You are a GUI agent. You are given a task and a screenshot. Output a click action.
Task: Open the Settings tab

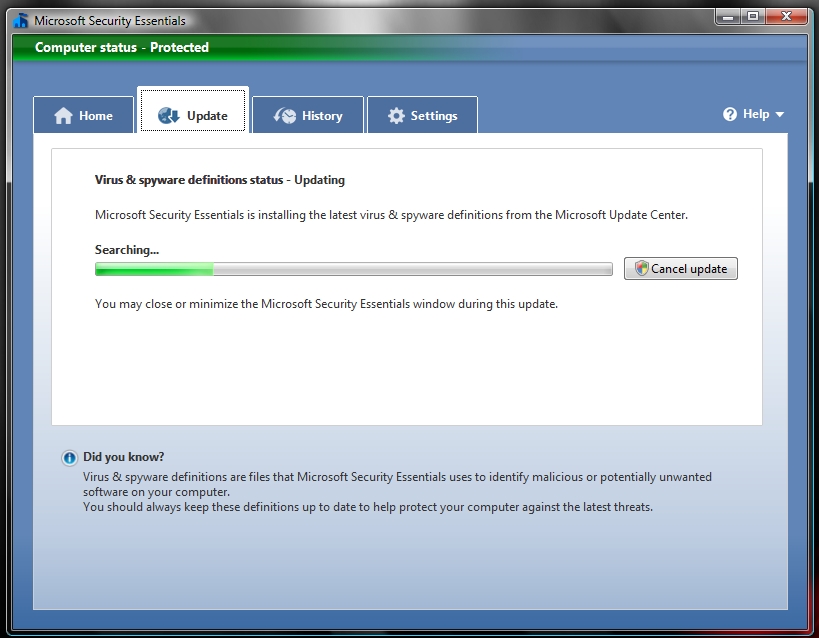[x=423, y=115]
